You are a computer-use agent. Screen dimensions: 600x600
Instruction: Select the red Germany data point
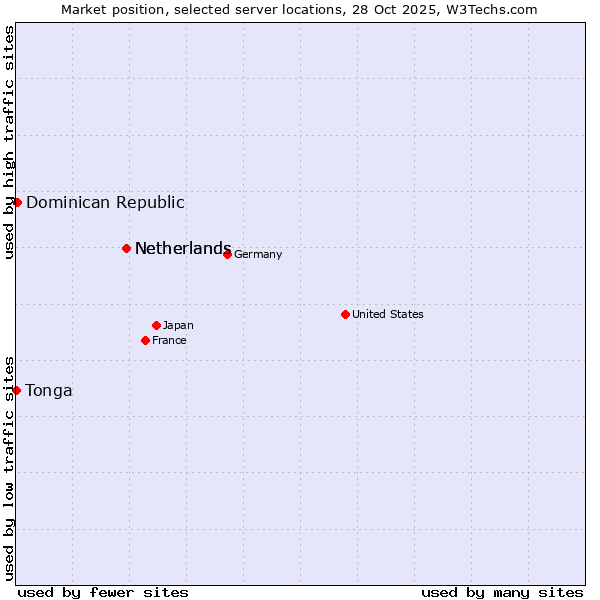[227, 254]
